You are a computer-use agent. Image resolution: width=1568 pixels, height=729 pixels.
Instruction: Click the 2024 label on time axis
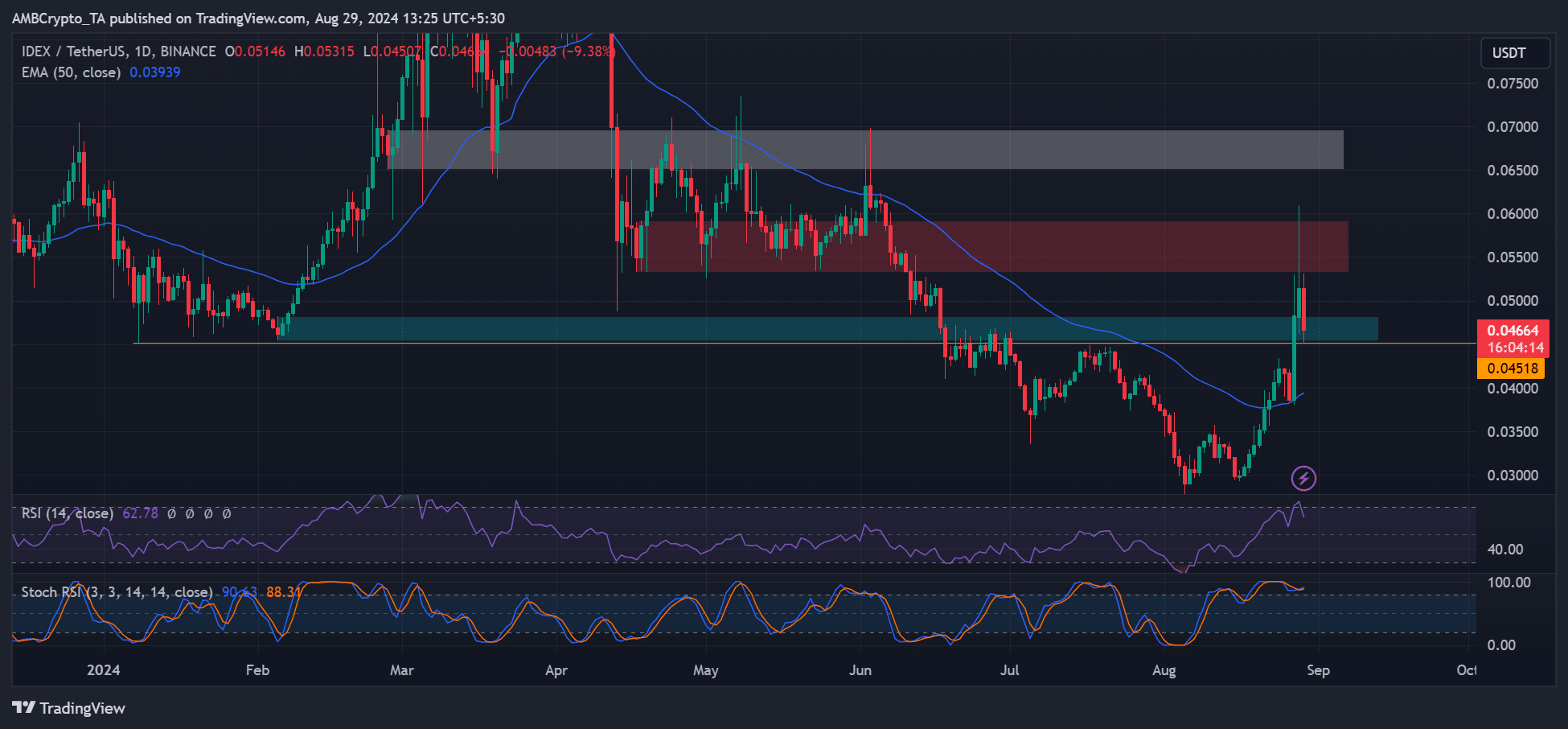click(x=104, y=670)
